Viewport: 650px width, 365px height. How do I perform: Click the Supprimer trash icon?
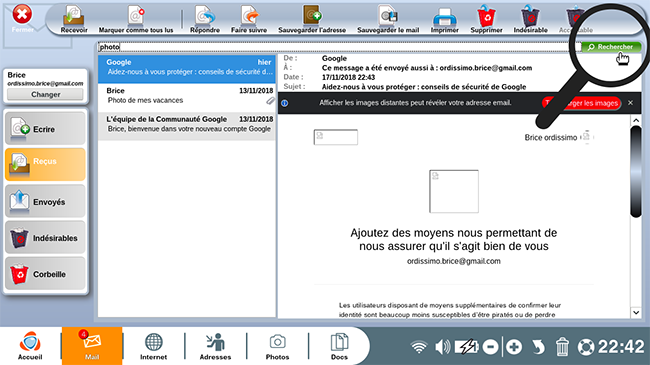click(487, 16)
